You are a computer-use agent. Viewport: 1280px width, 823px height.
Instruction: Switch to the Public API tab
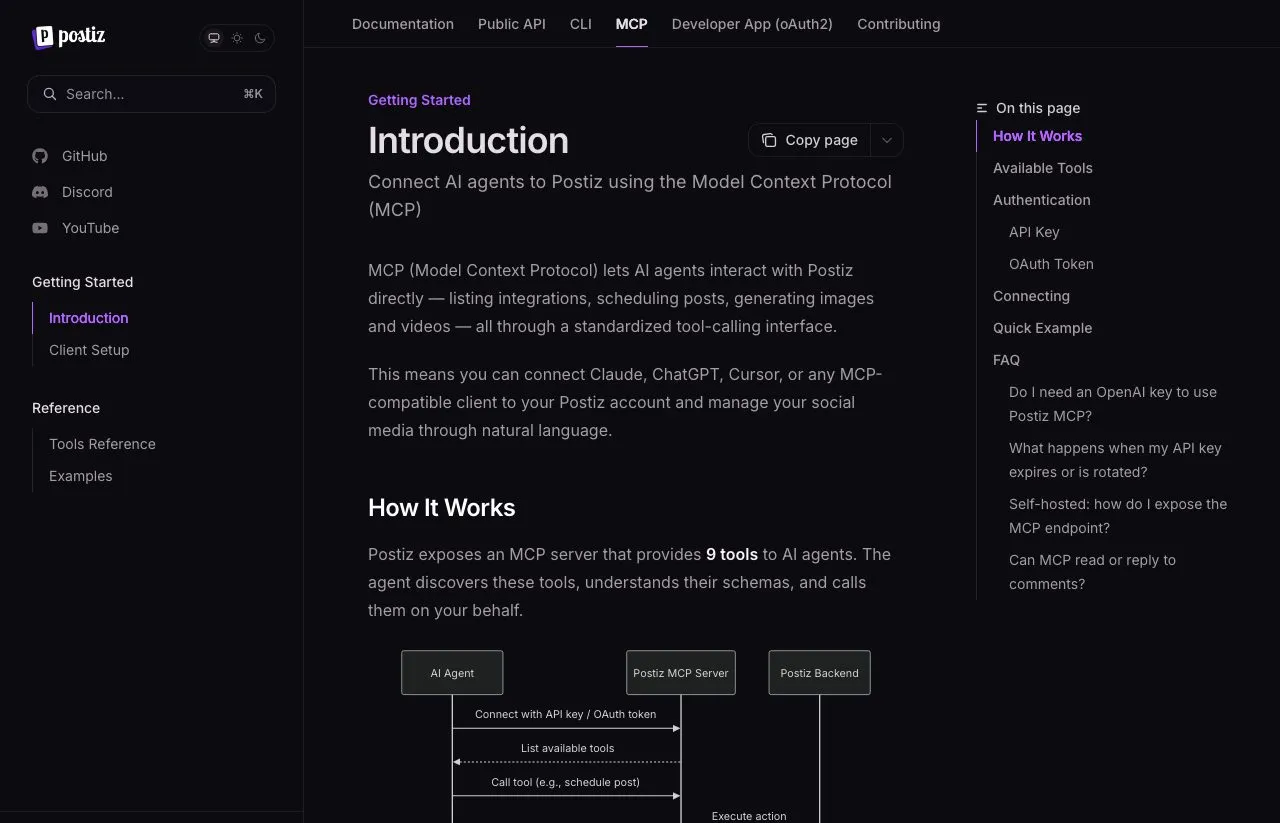(x=512, y=24)
